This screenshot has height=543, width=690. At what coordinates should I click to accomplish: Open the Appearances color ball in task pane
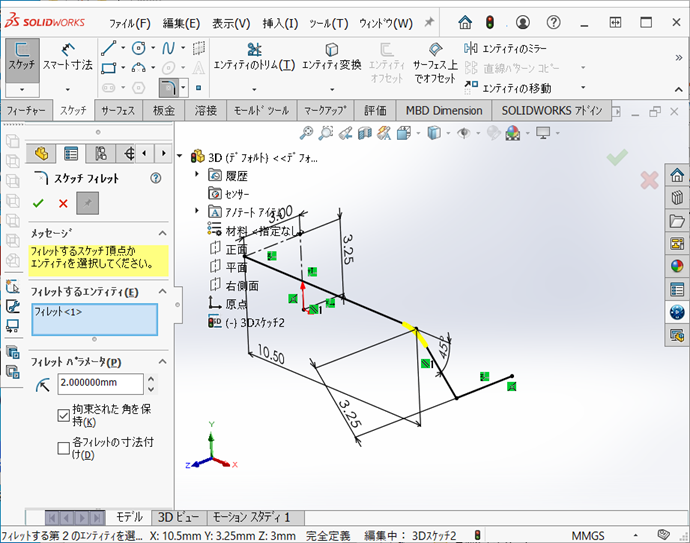677,265
